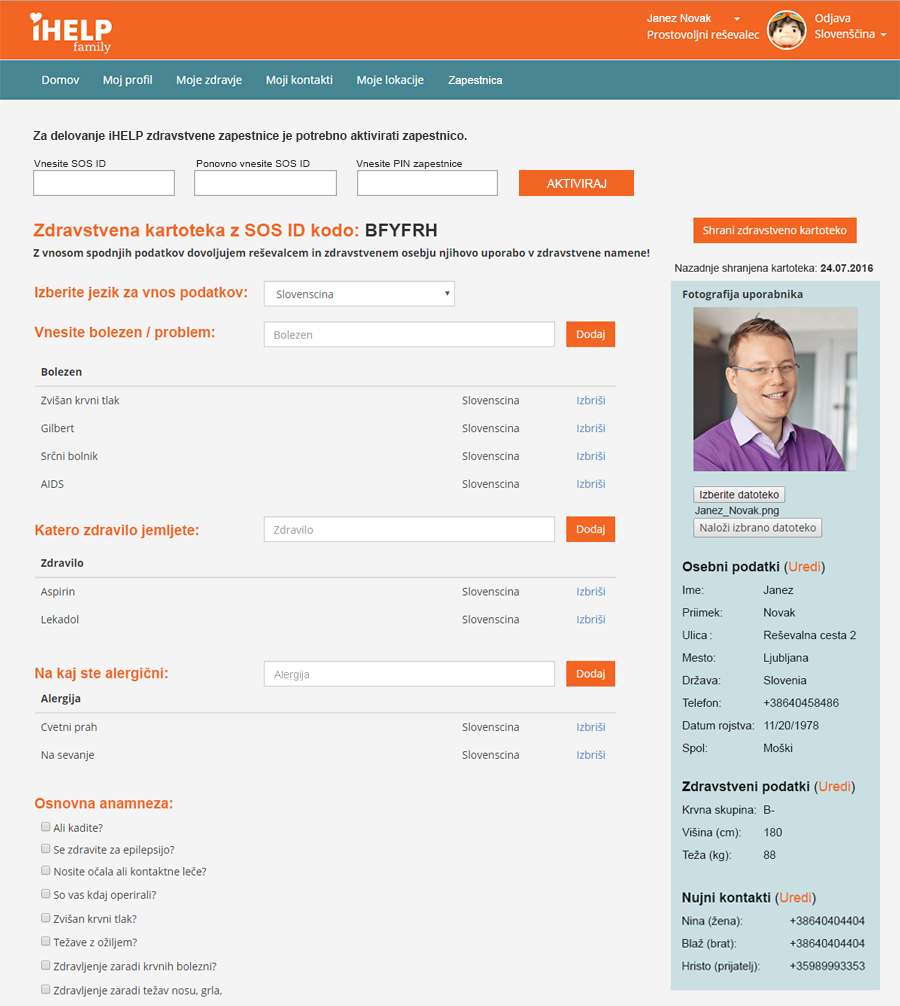Open the Moji kontakti menu item
Image resolution: width=900 pixels, height=1006 pixels.
tap(300, 80)
